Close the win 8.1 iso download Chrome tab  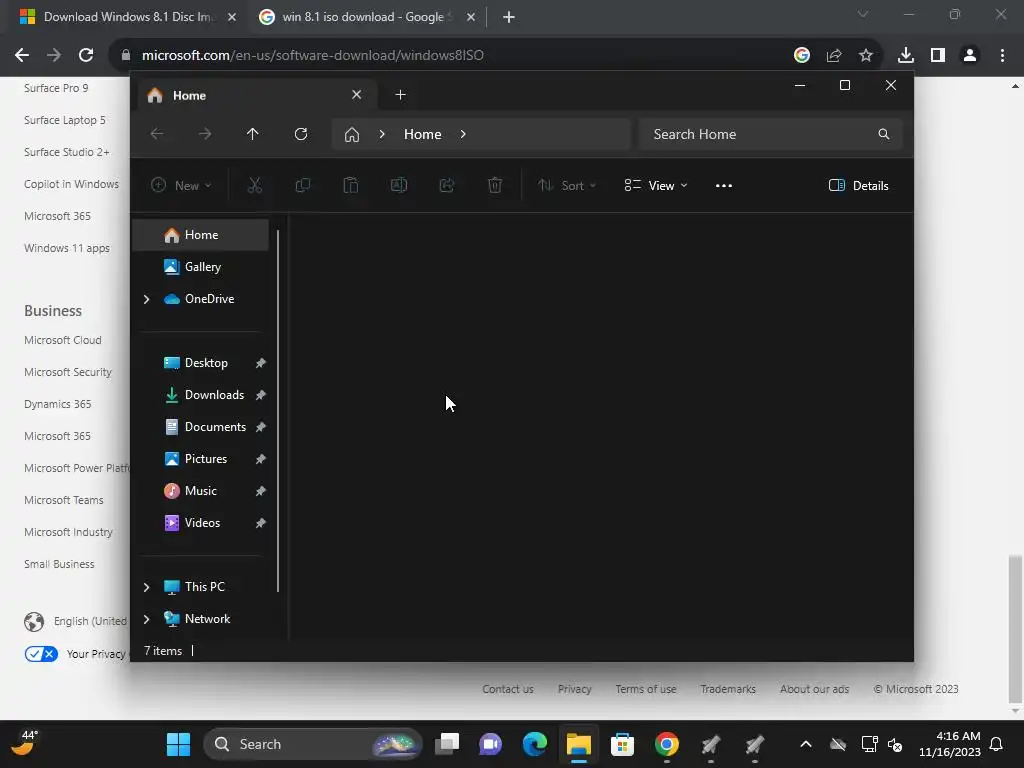(x=471, y=17)
